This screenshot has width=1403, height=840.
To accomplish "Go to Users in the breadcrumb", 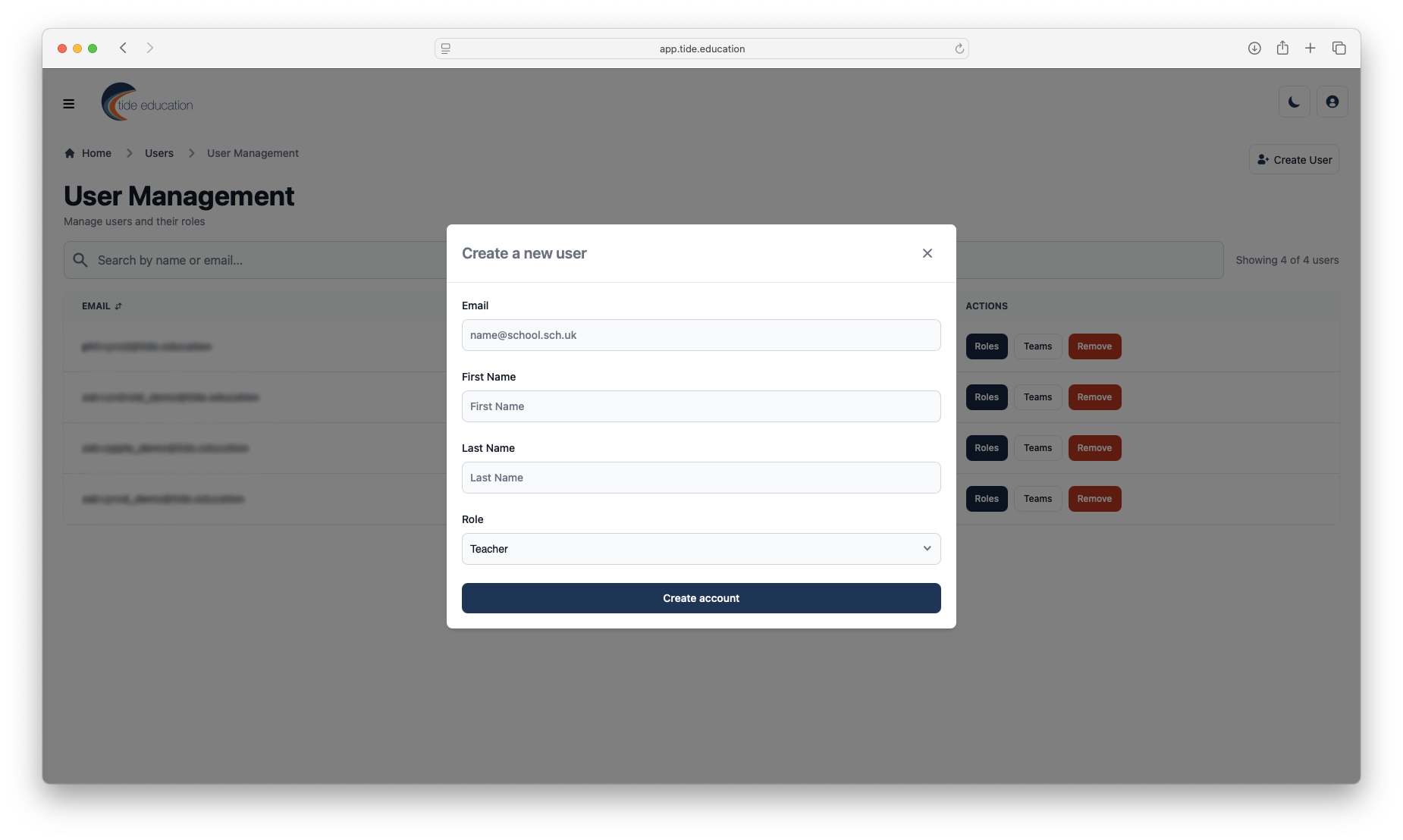I will [x=159, y=153].
